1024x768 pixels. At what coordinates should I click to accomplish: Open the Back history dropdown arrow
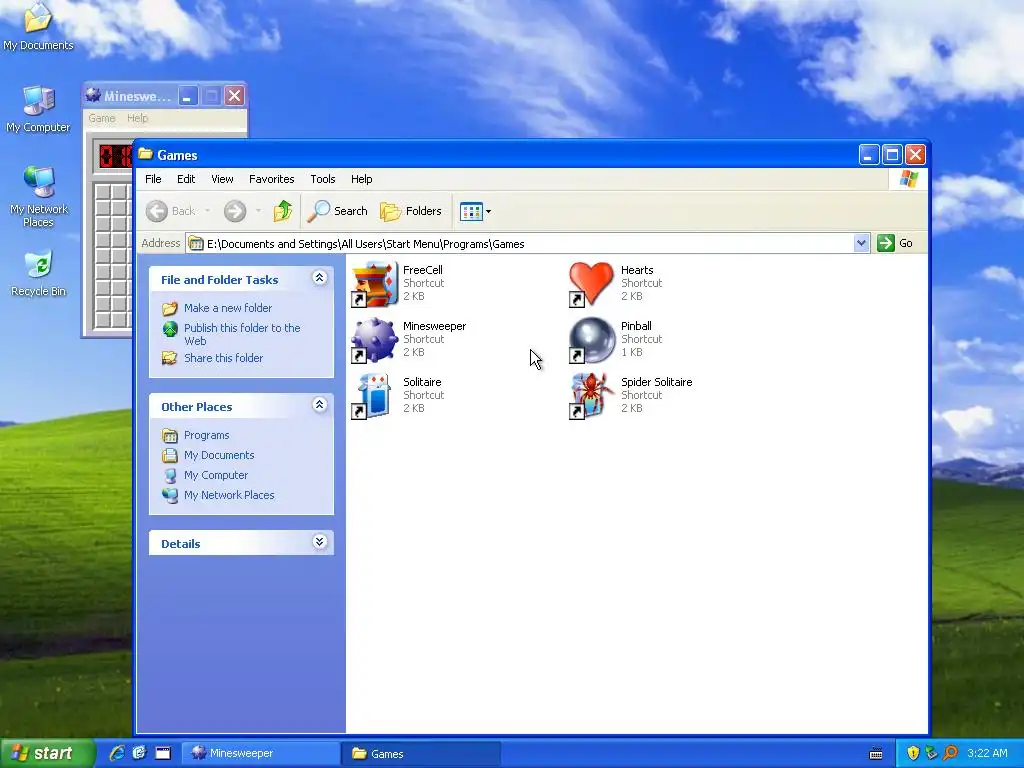coord(208,211)
